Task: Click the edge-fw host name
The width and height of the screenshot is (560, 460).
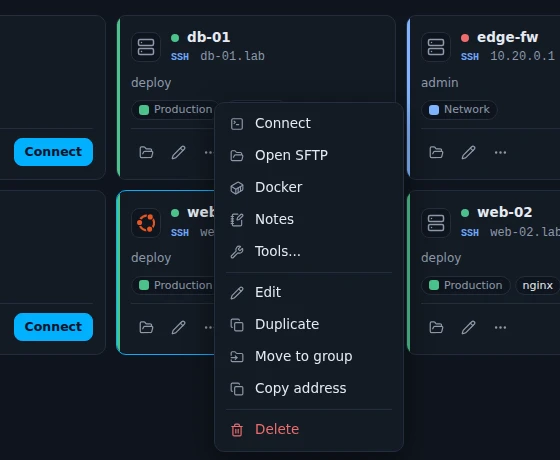Action: [x=508, y=37]
